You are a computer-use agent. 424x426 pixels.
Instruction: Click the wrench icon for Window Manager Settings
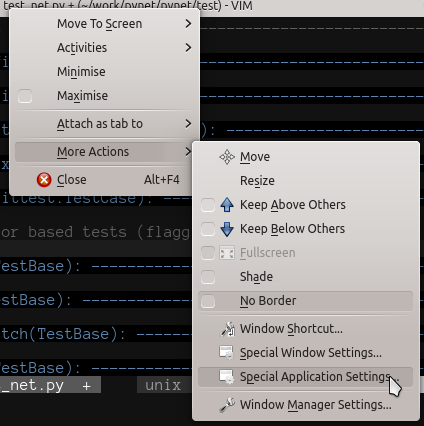(x=227, y=405)
